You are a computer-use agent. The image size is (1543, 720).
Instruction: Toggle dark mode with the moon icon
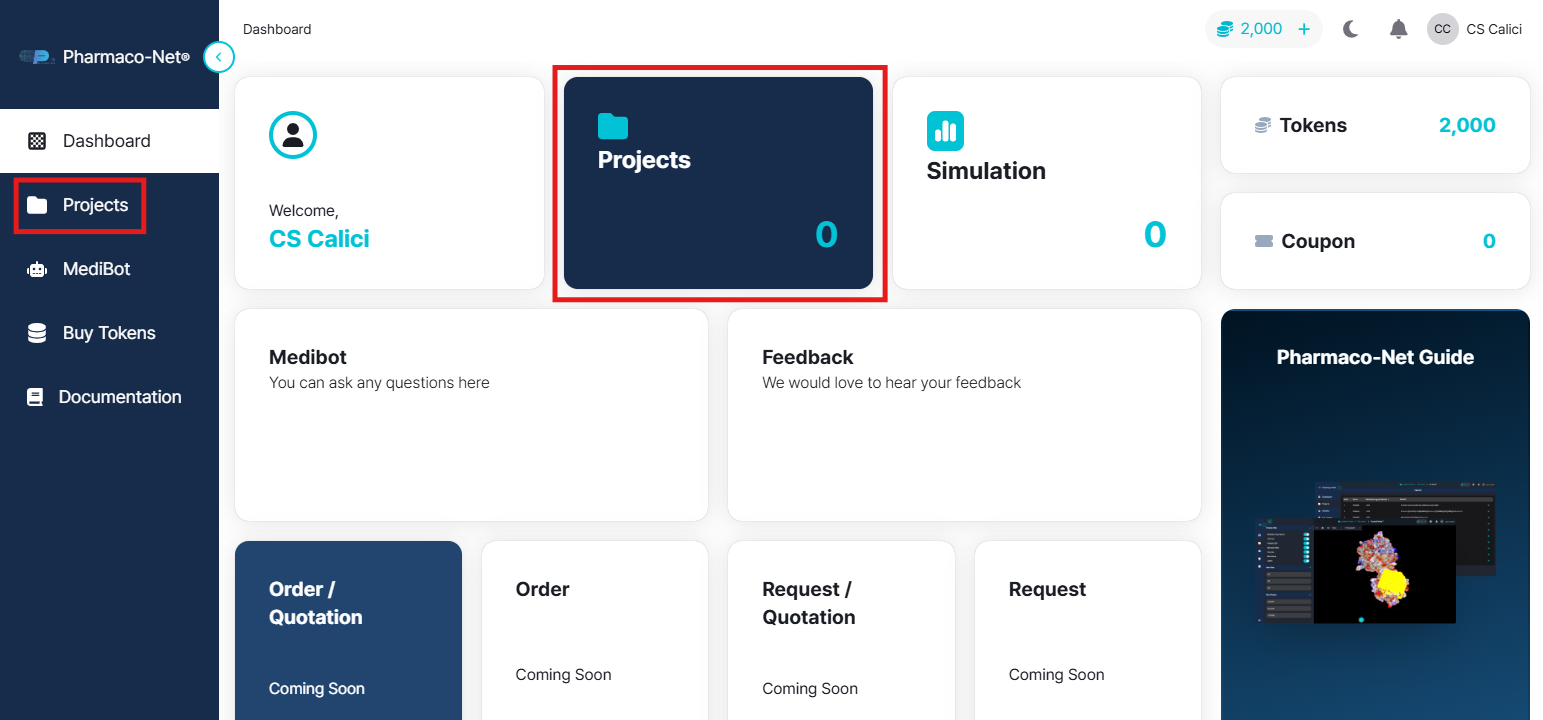1350,29
